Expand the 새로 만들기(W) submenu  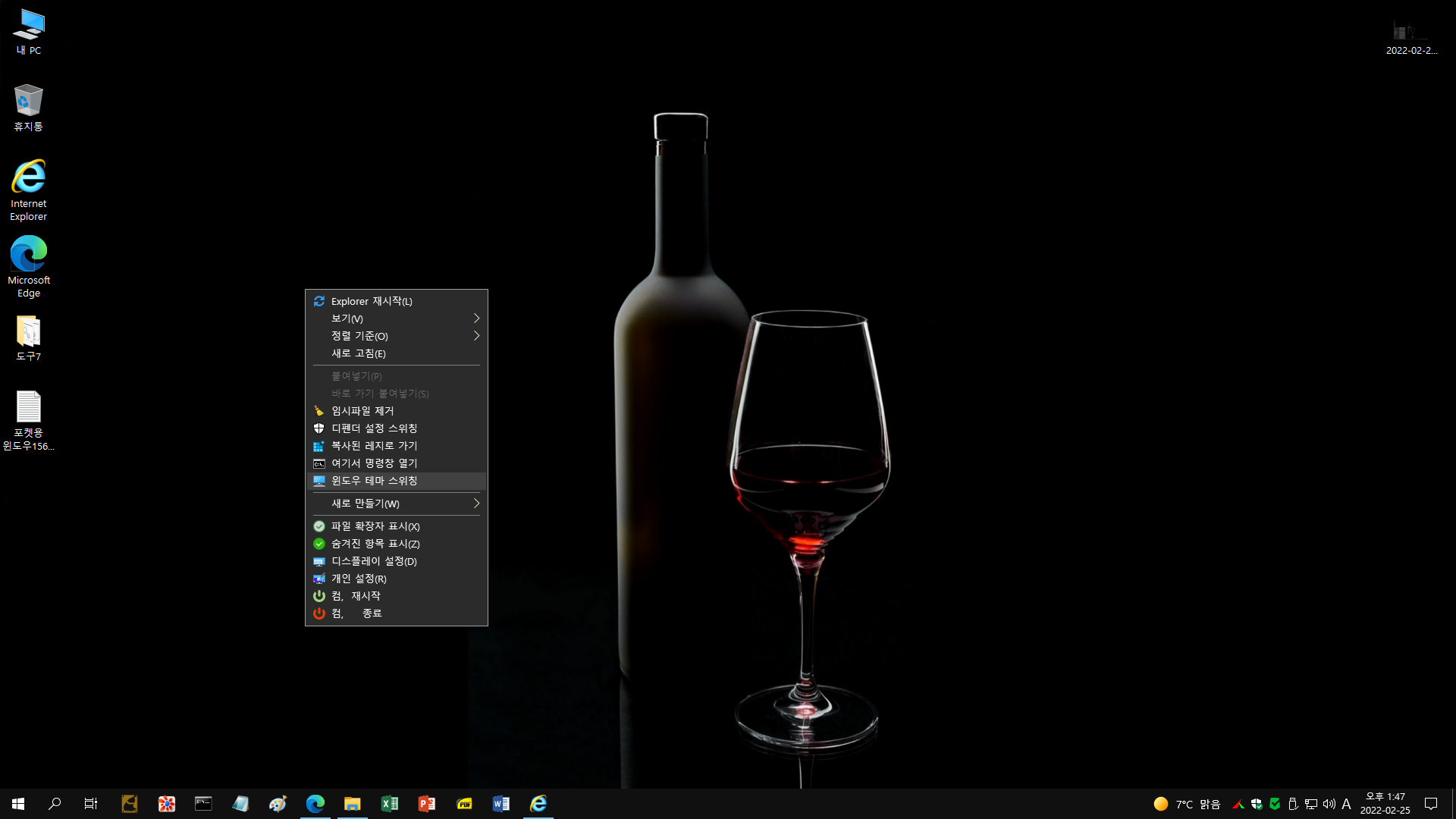(397, 504)
